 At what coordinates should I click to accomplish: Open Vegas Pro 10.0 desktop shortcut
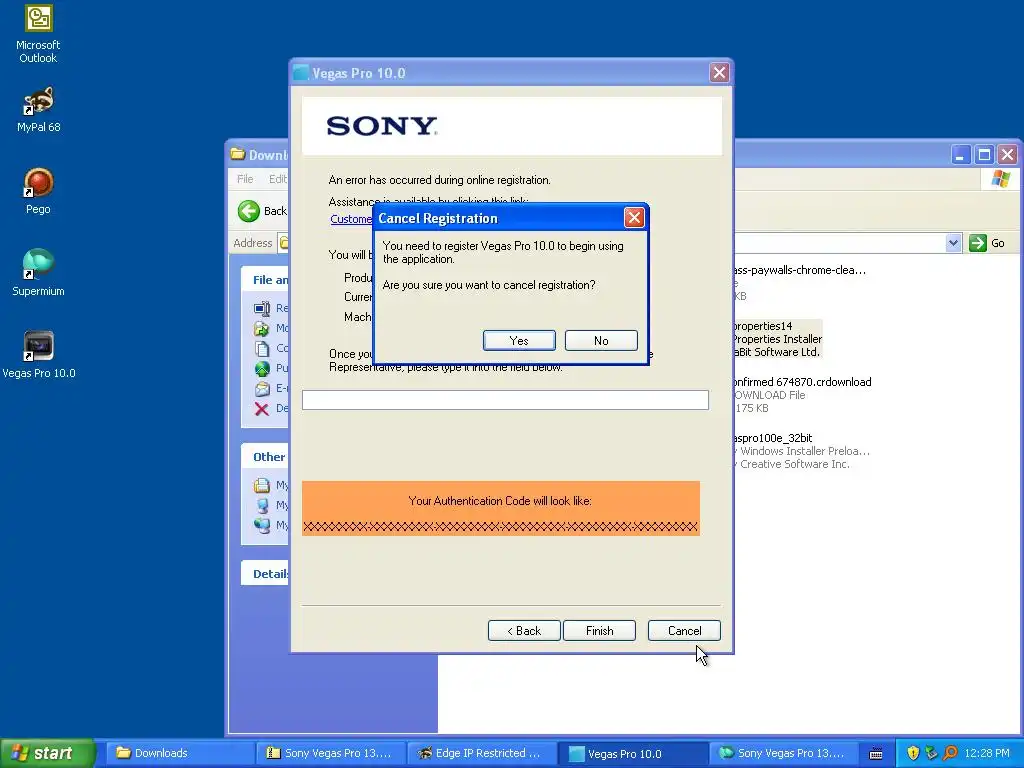coord(39,355)
